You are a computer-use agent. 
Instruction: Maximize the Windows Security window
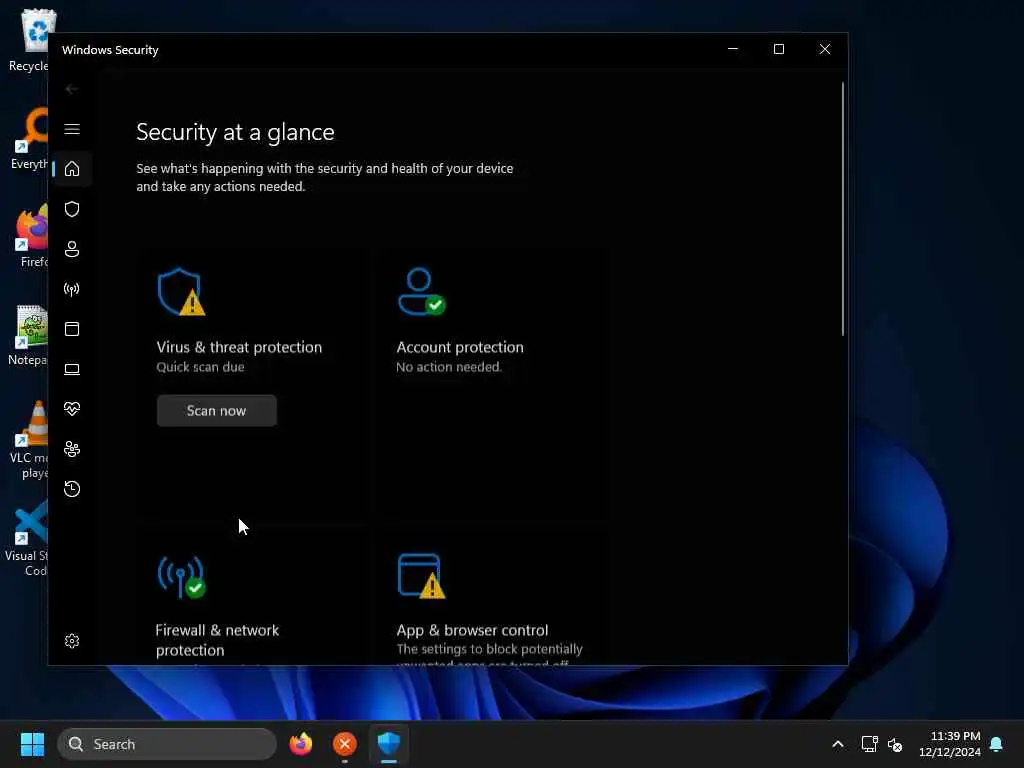pyautogui.click(x=778, y=50)
